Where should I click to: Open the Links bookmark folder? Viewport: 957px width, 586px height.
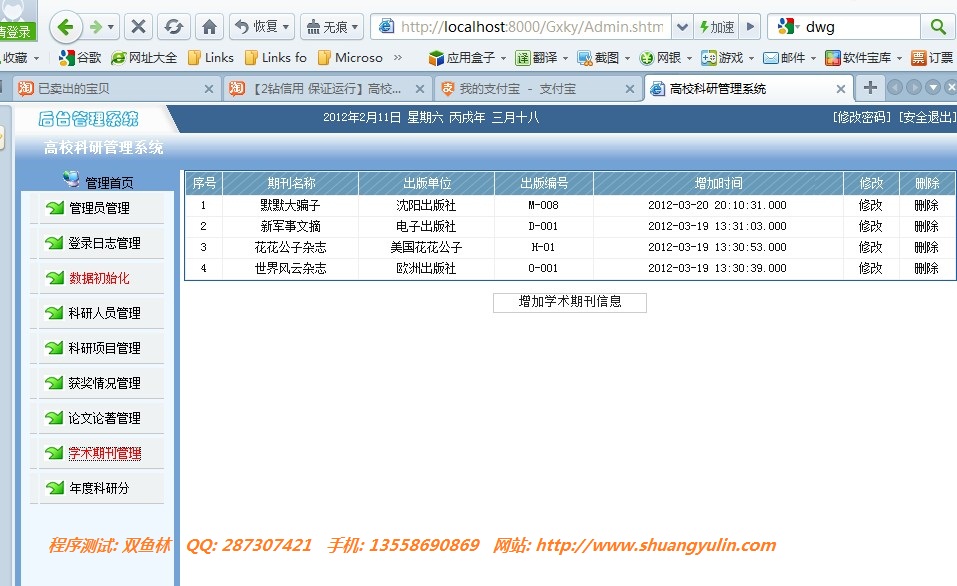coord(211,58)
